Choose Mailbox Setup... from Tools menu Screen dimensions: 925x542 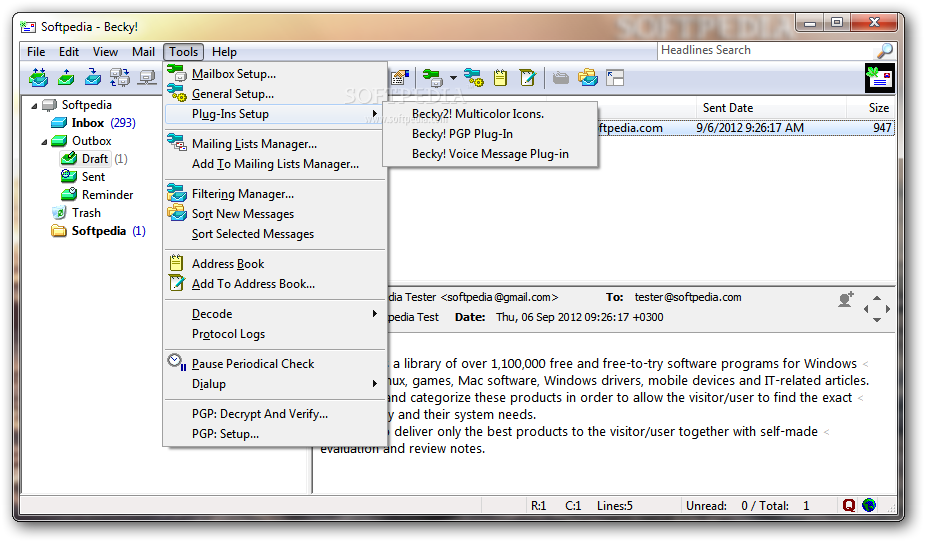pos(275,74)
